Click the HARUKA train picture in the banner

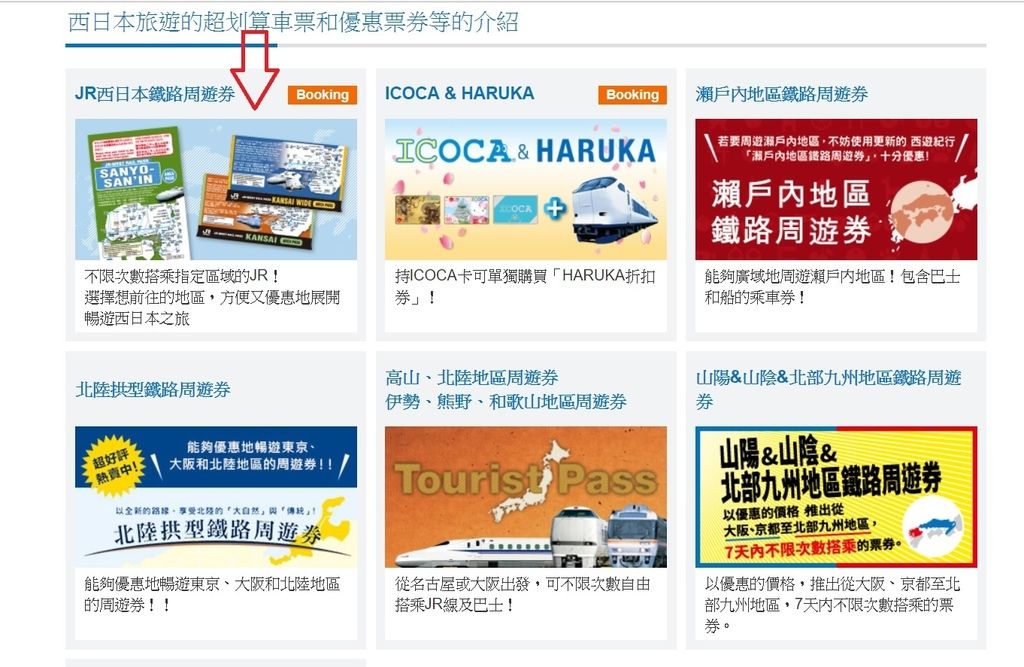(x=615, y=209)
